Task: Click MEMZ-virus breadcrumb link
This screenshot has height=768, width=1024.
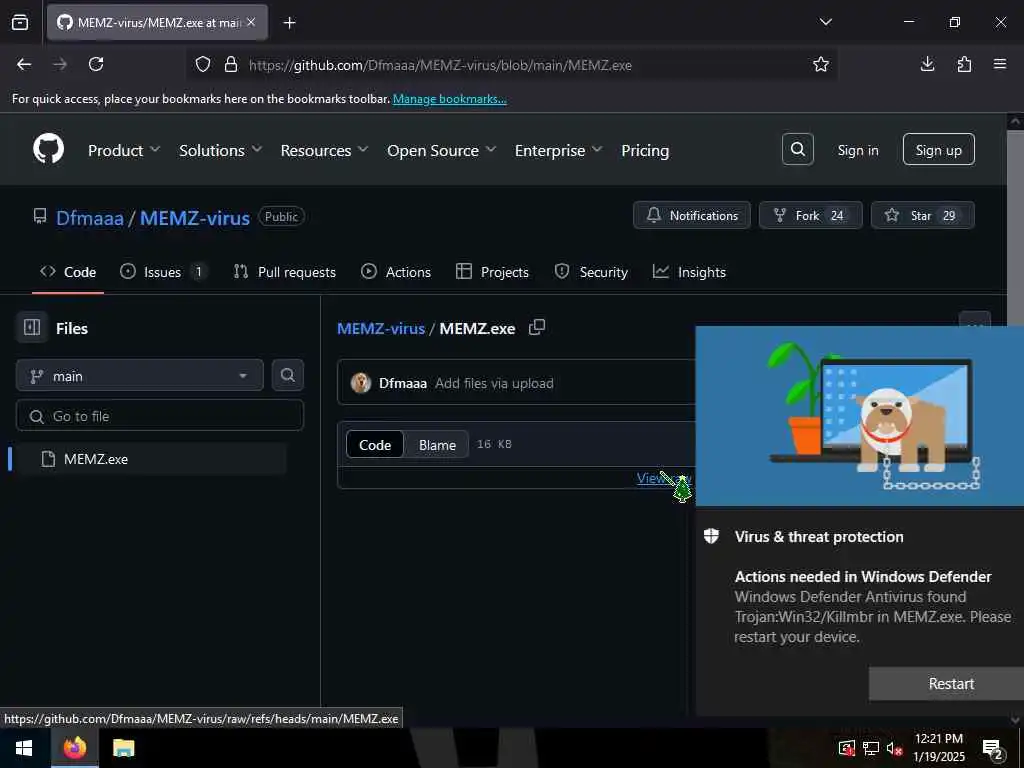Action: click(381, 328)
